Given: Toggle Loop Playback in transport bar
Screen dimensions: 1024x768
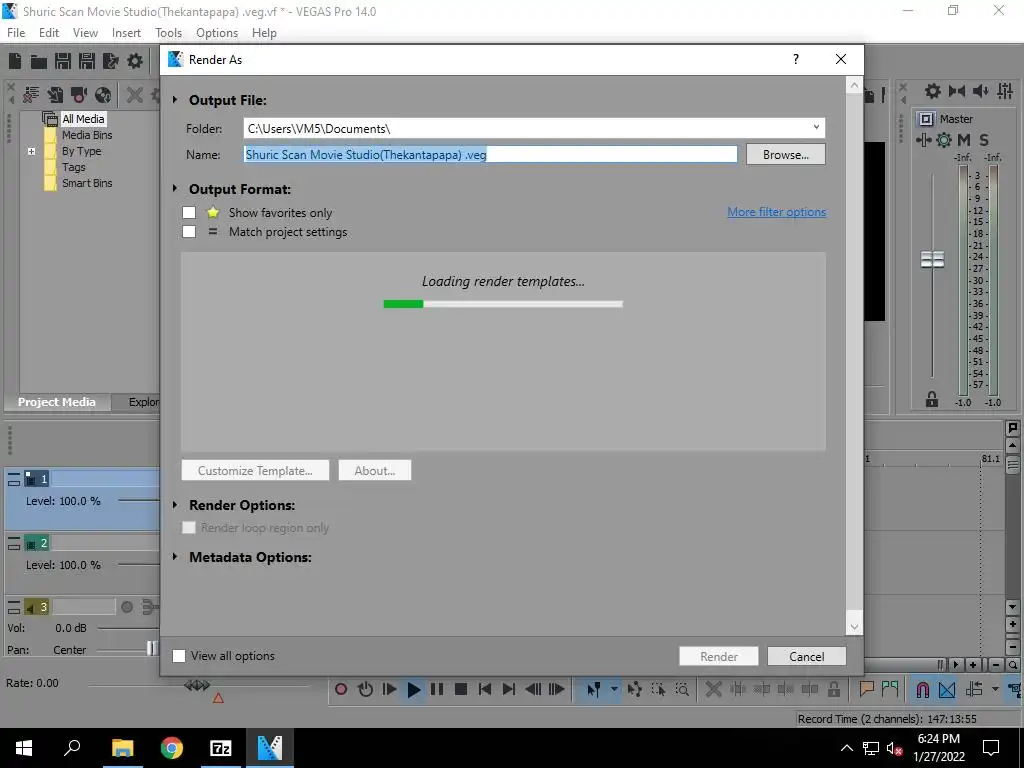Looking at the screenshot, I should [x=365, y=689].
